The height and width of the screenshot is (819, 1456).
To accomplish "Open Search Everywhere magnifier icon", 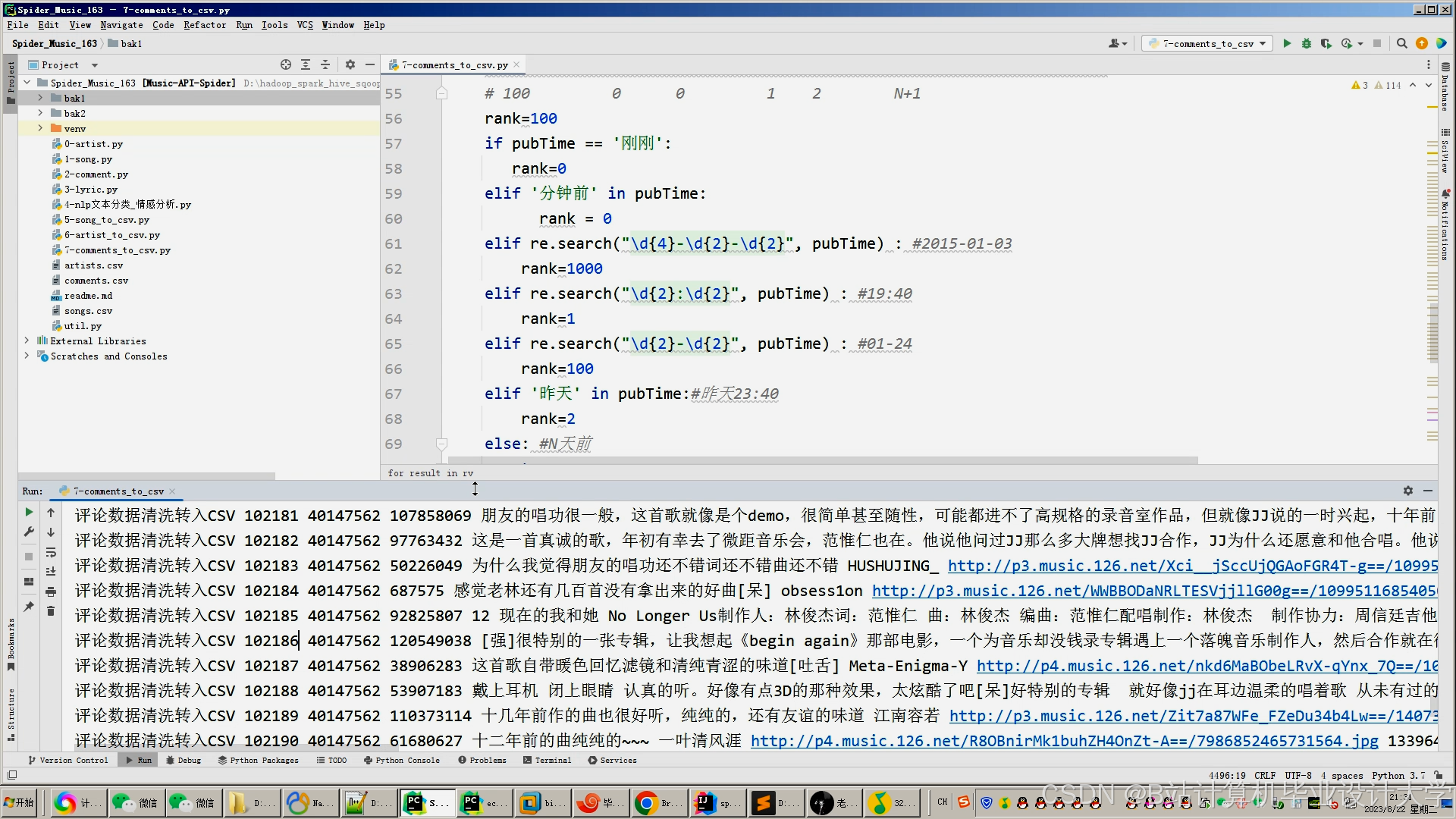I will pos(1401,43).
